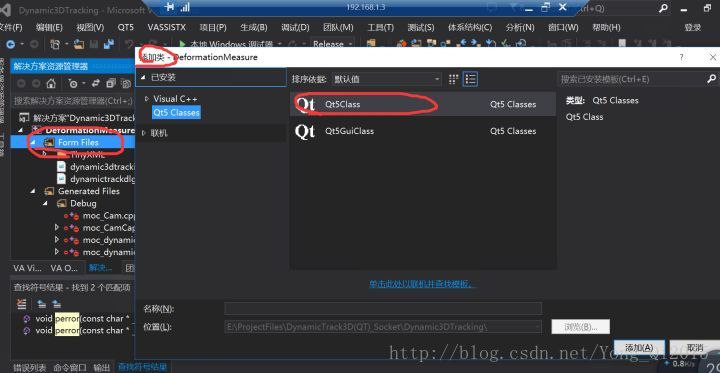This screenshot has width=720, height=373.
Task: Switch to 命令窗口 command window tab
Action: coord(70,367)
